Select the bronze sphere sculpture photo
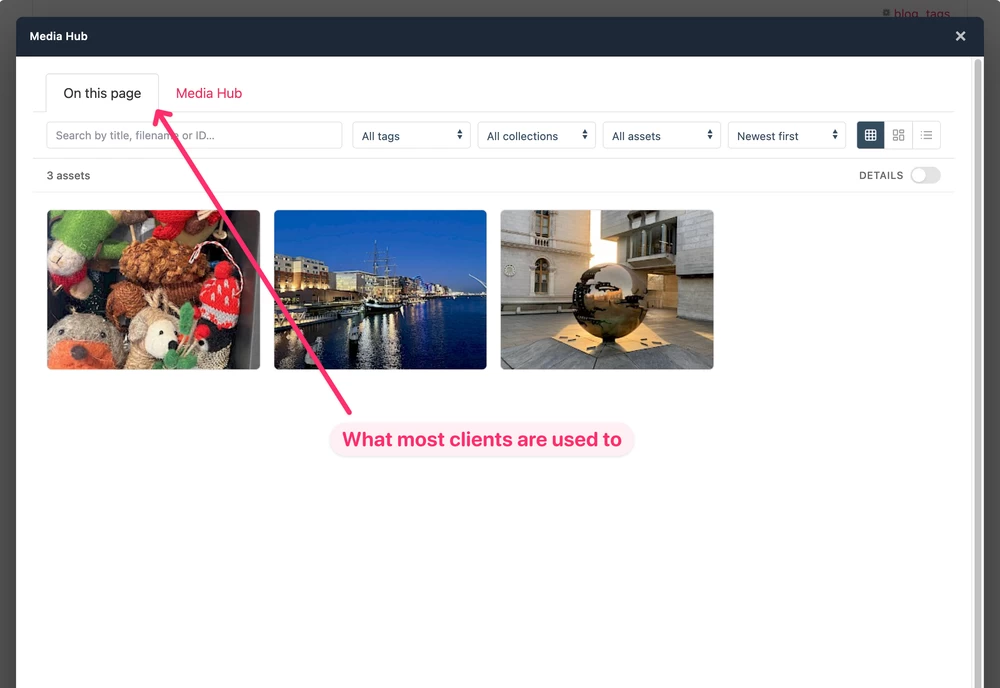The image size is (1000, 688). tap(607, 289)
